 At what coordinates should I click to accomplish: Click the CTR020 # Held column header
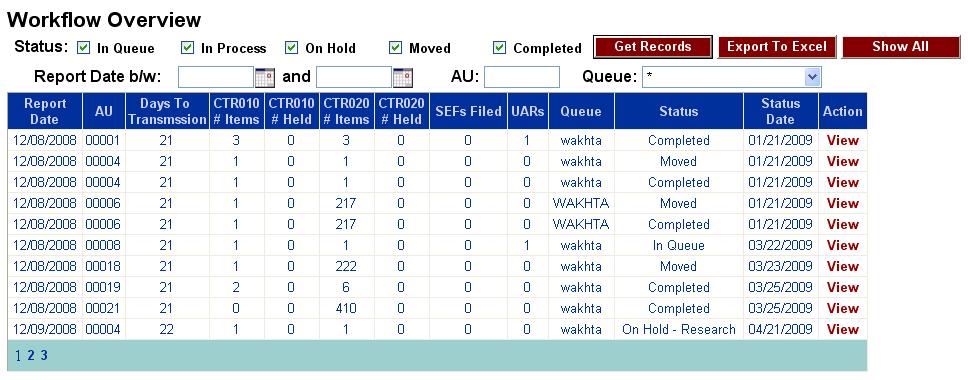(x=401, y=112)
